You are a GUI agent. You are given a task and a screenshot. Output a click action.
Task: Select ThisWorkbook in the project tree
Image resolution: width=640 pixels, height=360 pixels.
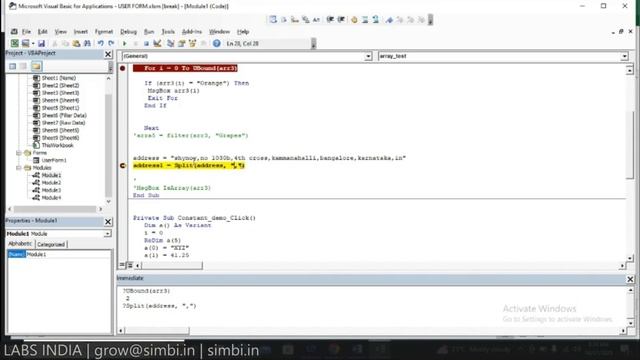[58, 145]
